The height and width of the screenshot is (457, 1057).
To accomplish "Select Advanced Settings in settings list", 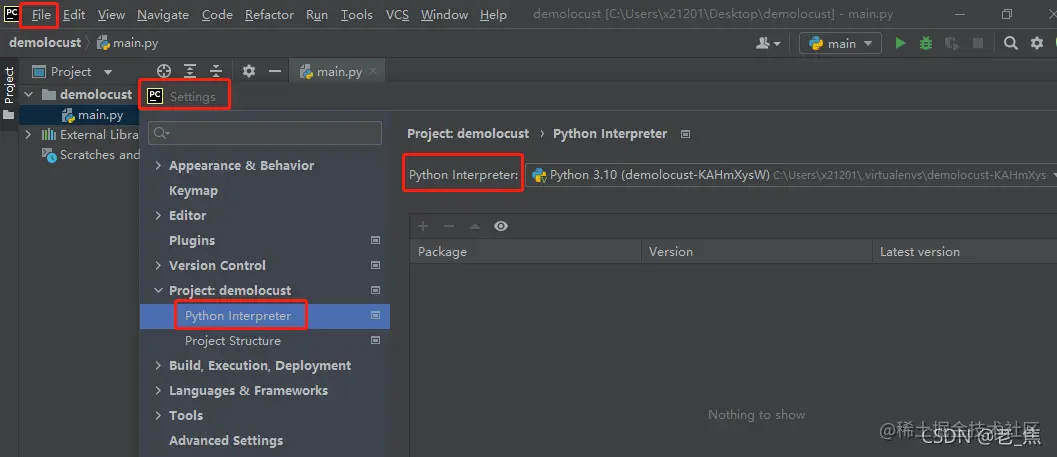I will [x=226, y=440].
